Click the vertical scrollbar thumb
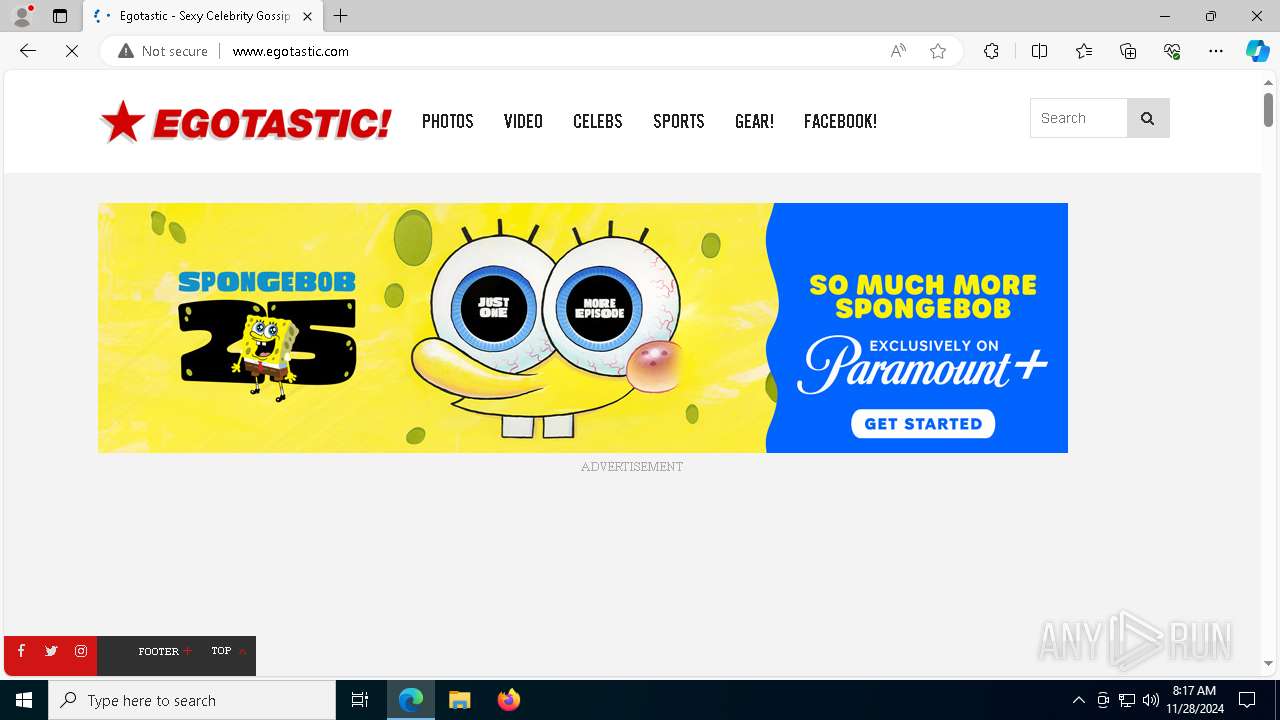Viewport: 1280px width, 720px height. 1268,109
